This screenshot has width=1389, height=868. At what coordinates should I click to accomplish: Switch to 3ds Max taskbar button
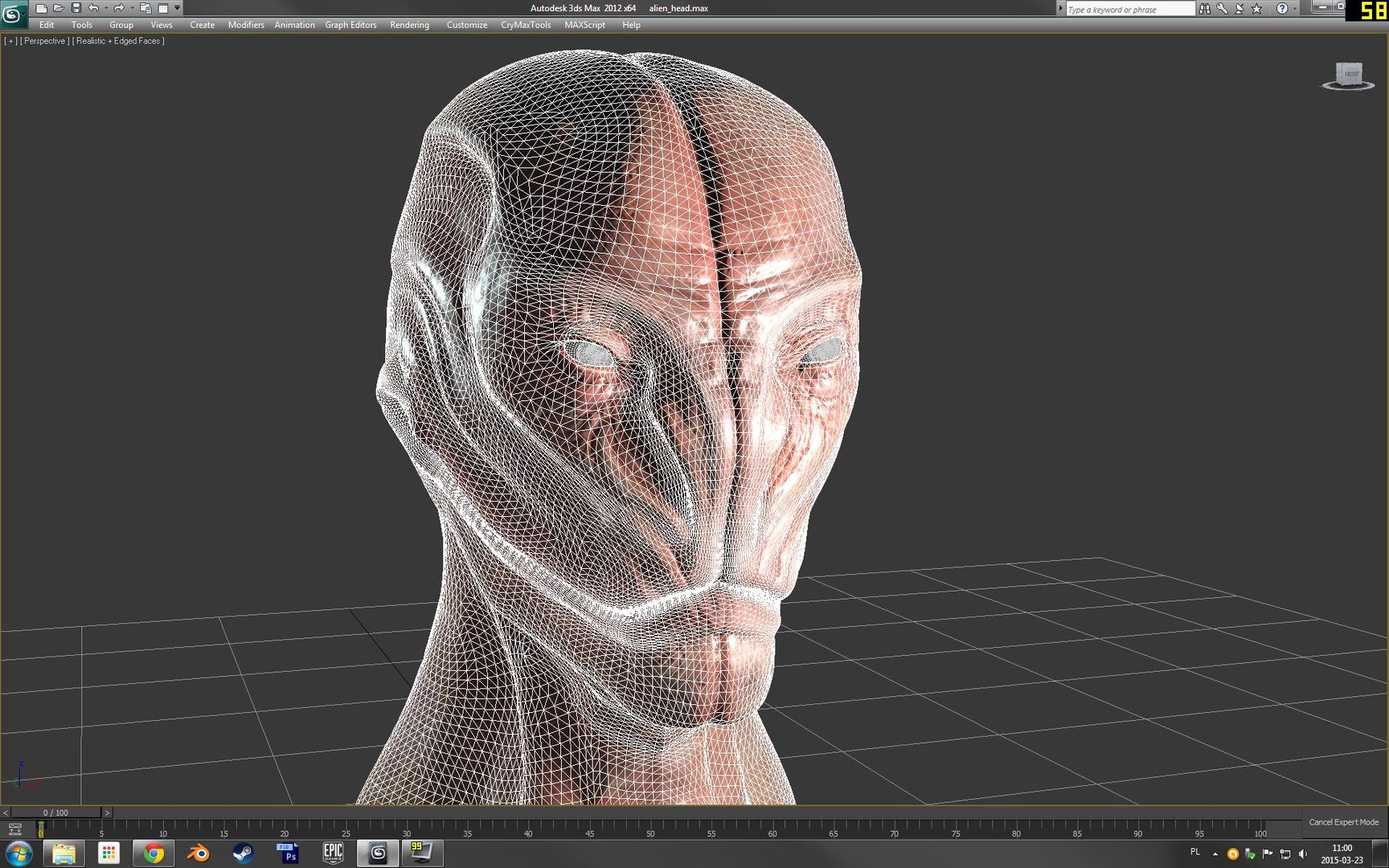(x=378, y=854)
